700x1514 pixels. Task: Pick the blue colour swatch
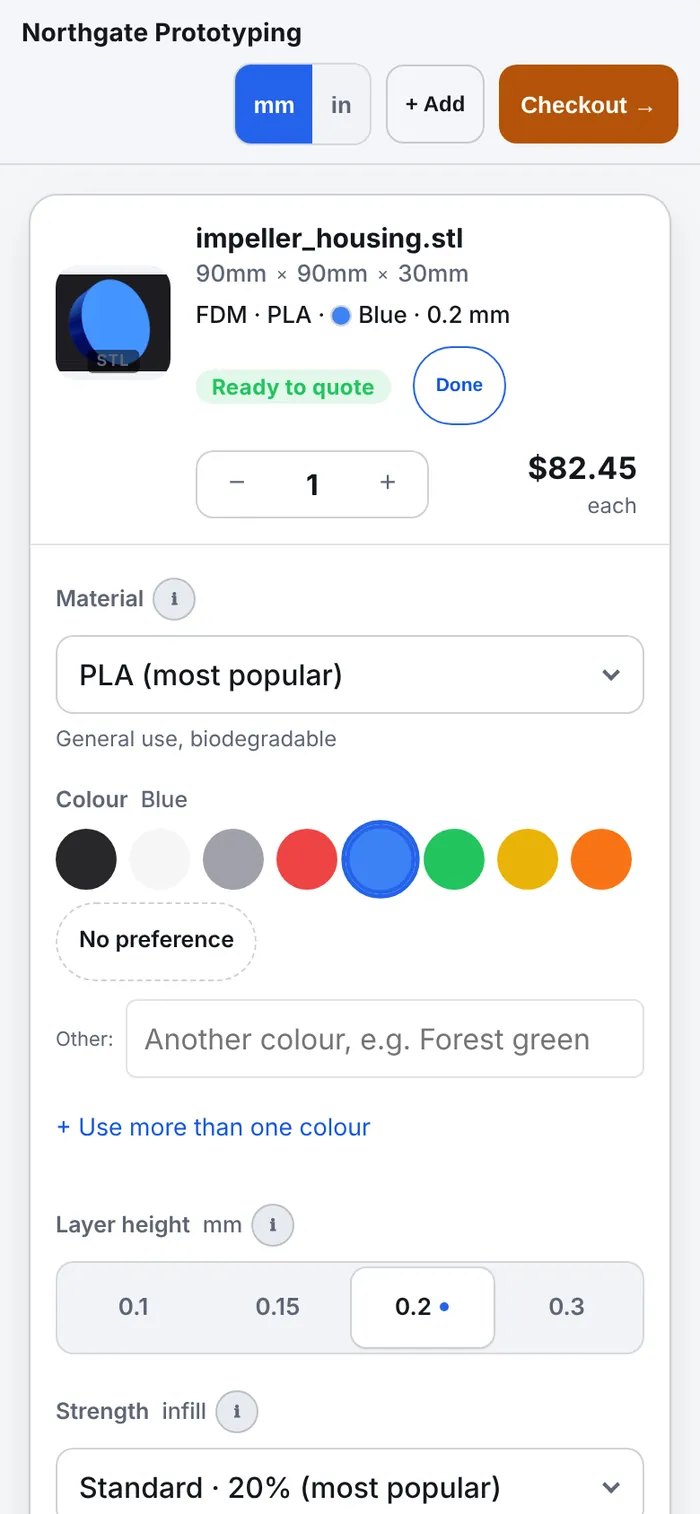380,859
